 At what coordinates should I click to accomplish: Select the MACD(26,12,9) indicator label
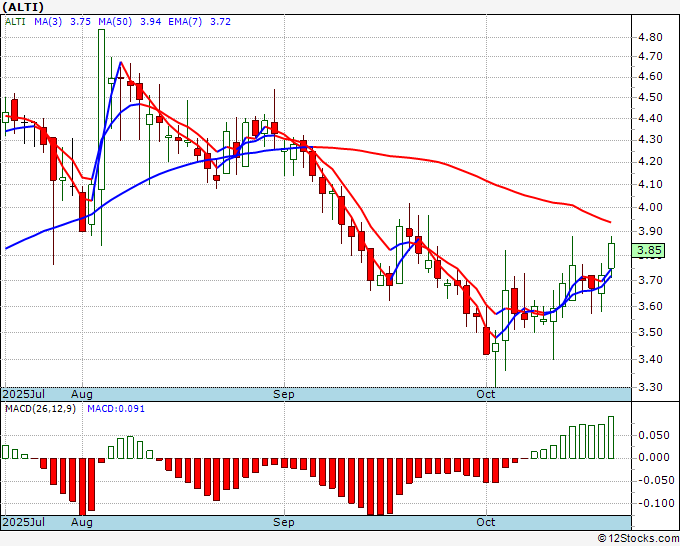coord(40,409)
